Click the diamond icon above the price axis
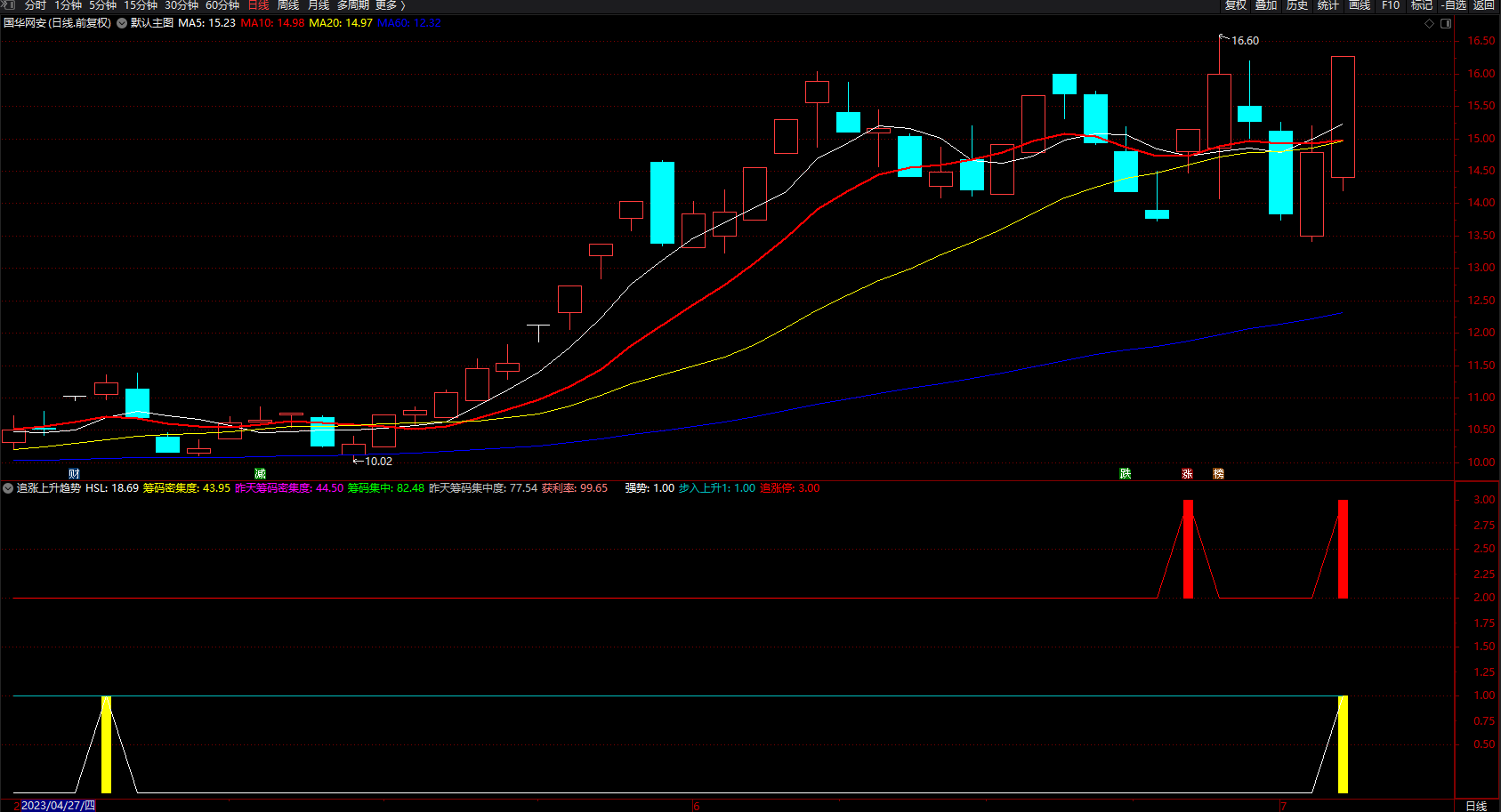This screenshot has height=812, width=1501. tap(1430, 24)
